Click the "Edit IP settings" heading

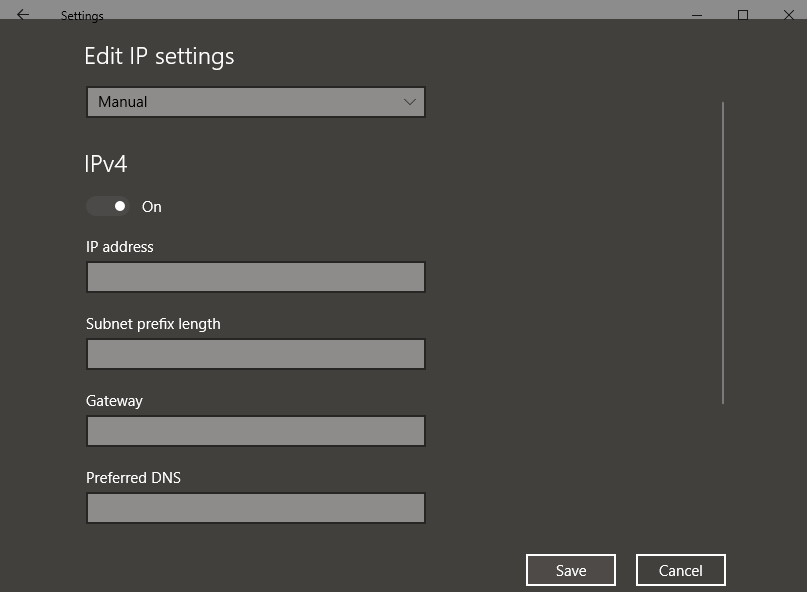159,56
